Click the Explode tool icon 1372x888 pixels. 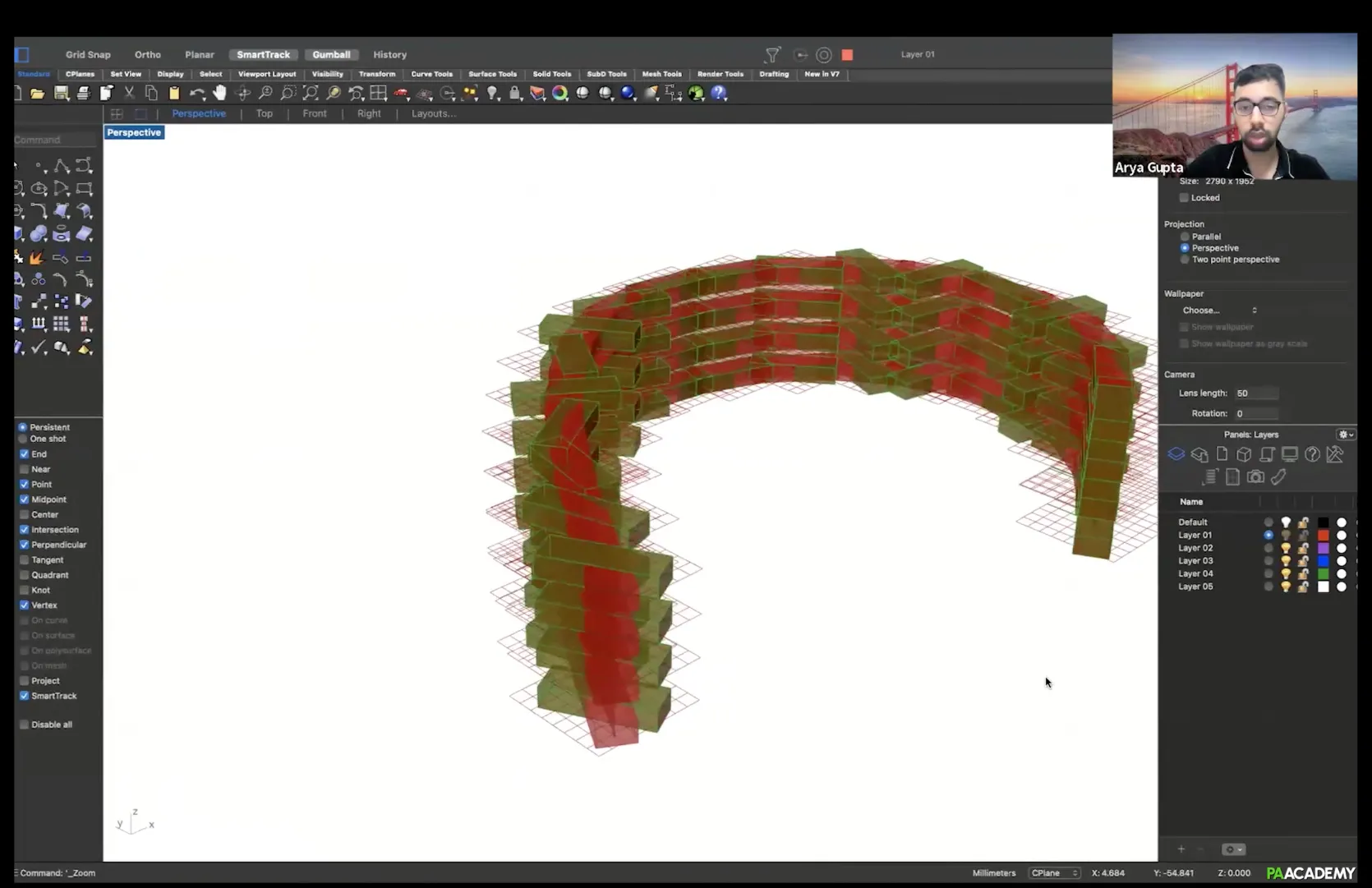[37, 257]
